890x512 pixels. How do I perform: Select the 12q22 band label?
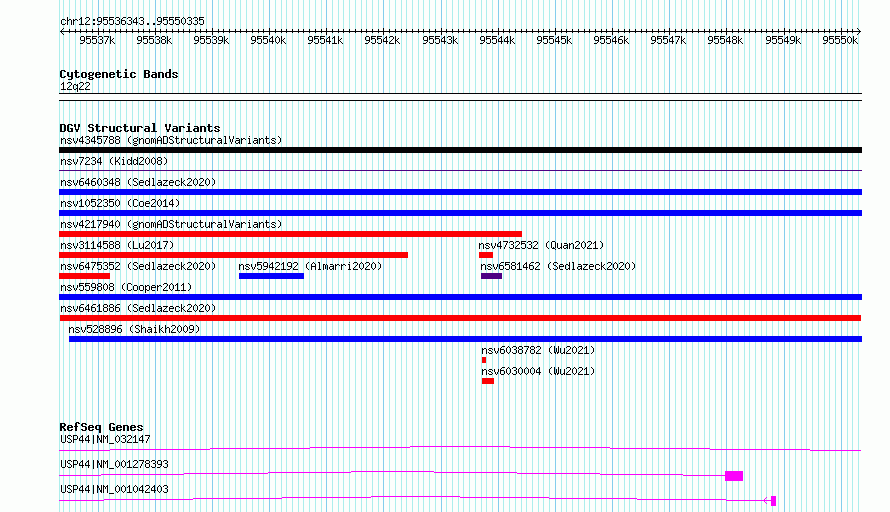point(75,86)
